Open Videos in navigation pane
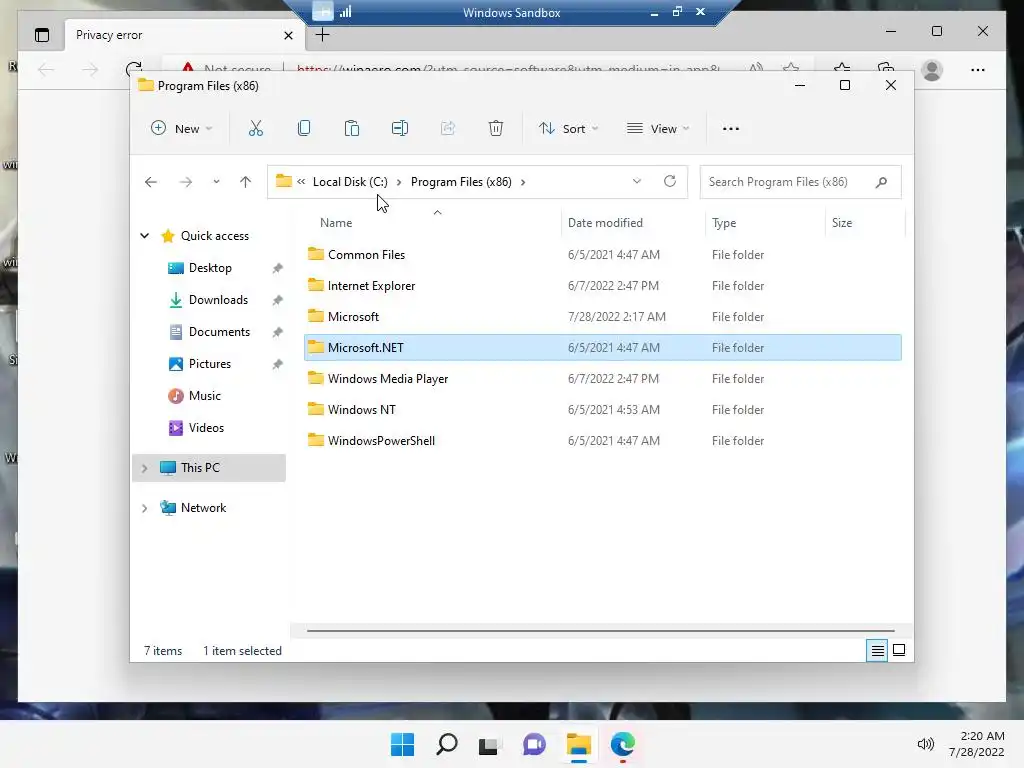1024x768 pixels. (206, 428)
